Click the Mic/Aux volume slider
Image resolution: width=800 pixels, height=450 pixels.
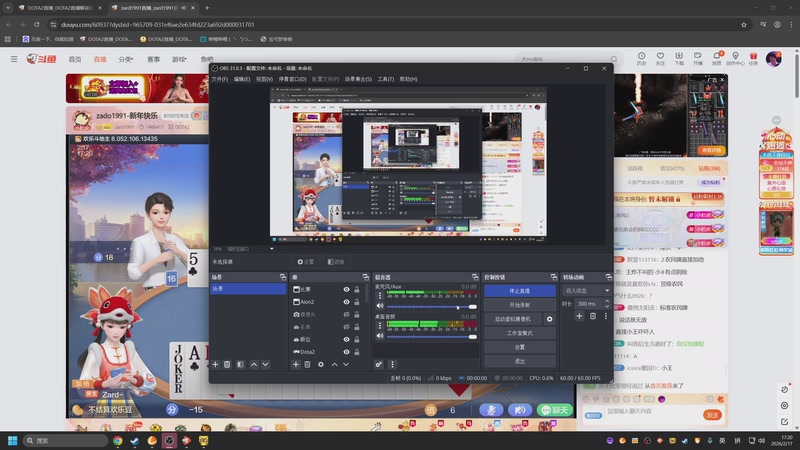(x=430, y=305)
